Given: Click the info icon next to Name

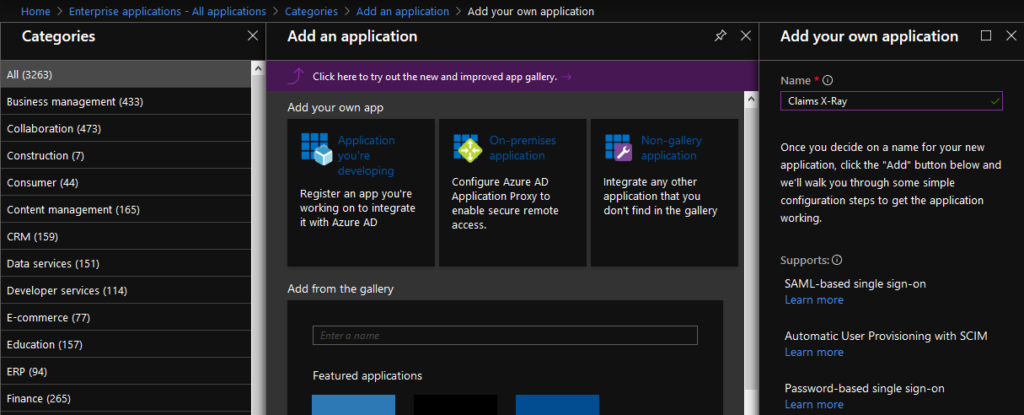Looking at the screenshot, I should click(x=828, y=80).
